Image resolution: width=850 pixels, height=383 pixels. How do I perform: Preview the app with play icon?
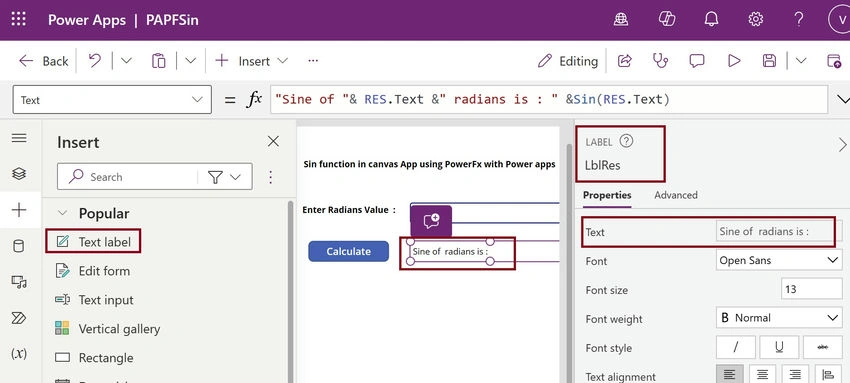[x=734, y=61]
